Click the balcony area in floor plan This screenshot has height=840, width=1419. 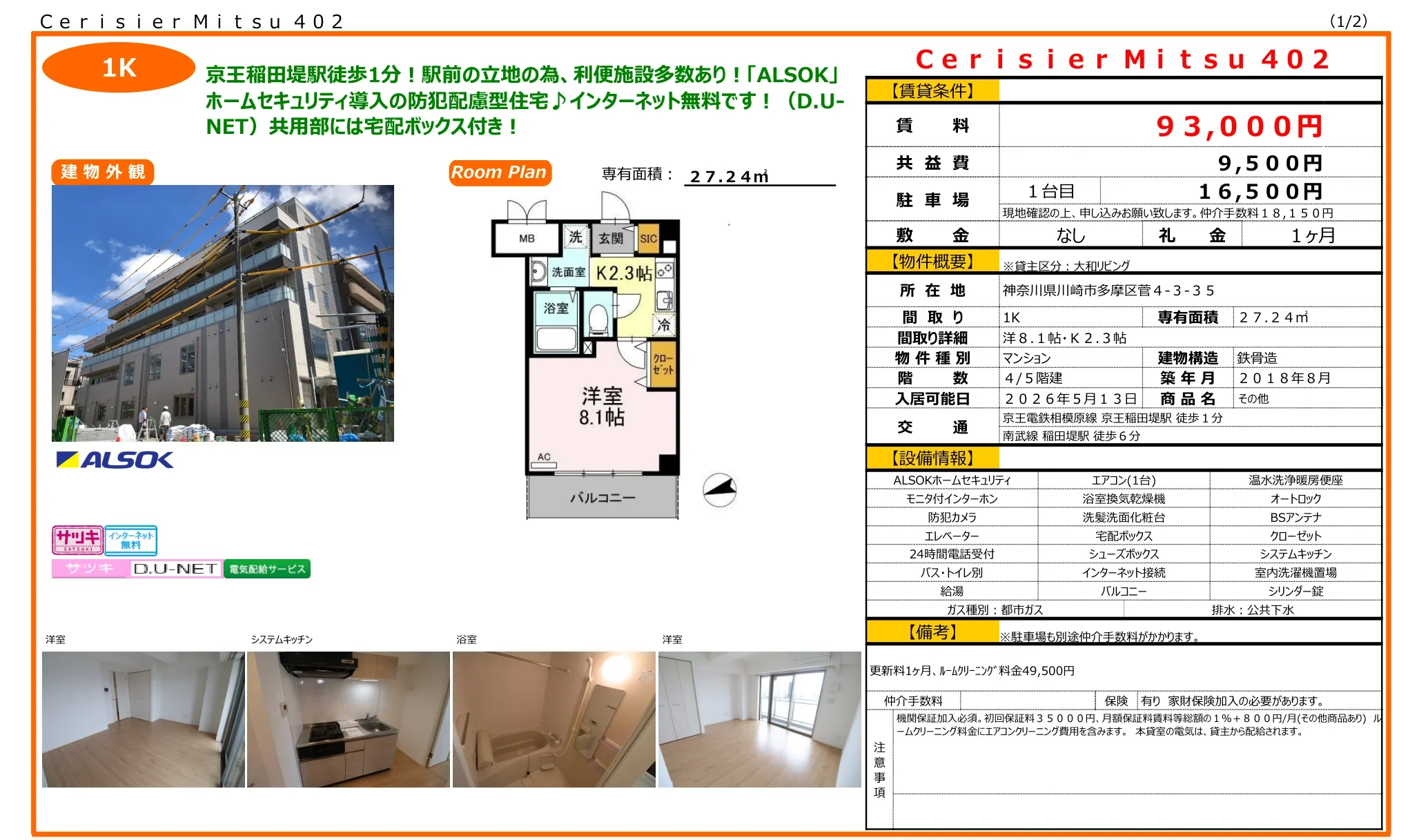tap(602, 497)
